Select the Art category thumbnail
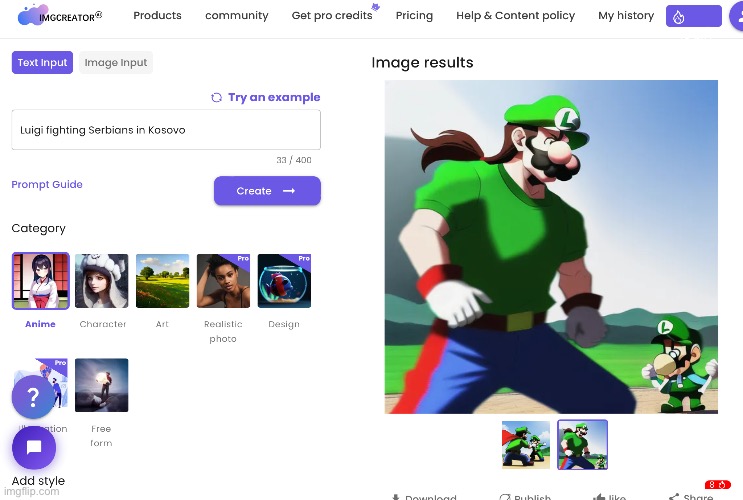Image resolution: width=743 pixels, height=500 pixels. 163,281
